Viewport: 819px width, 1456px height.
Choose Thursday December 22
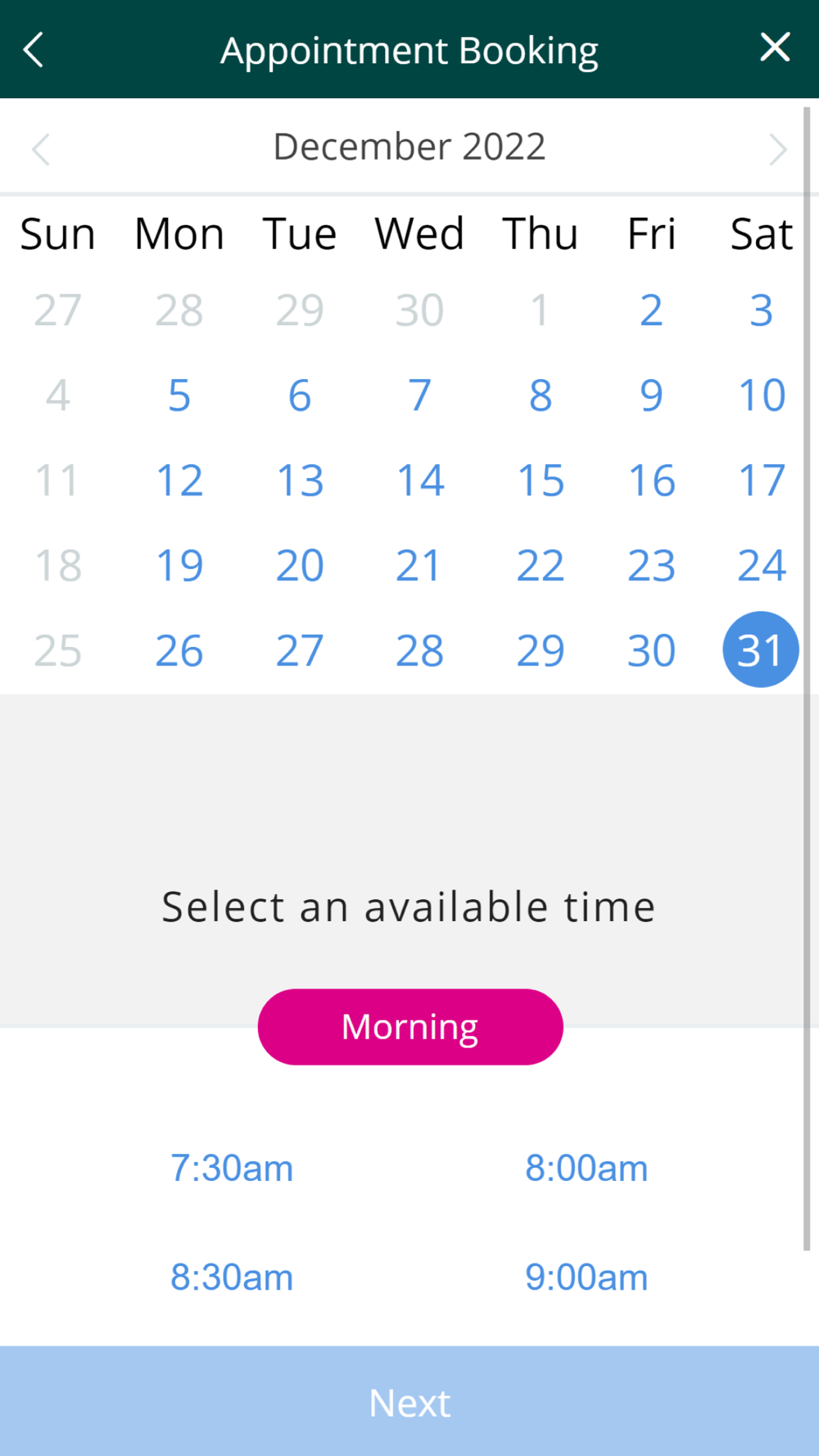tap(541, 565)
